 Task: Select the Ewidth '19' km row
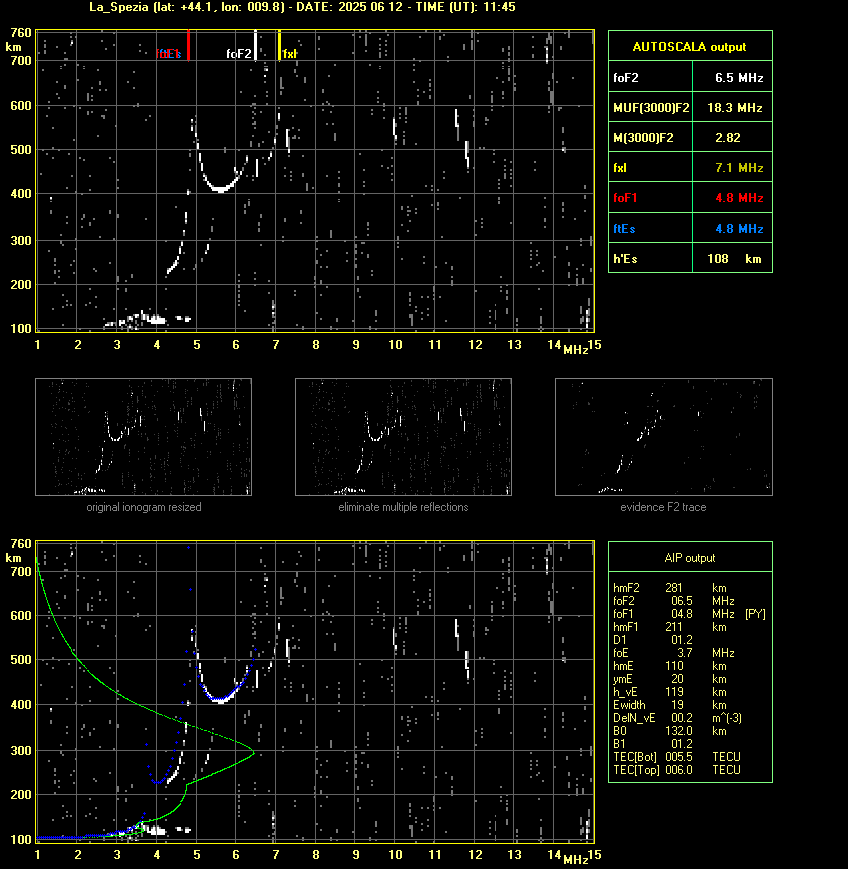[670, 705]
